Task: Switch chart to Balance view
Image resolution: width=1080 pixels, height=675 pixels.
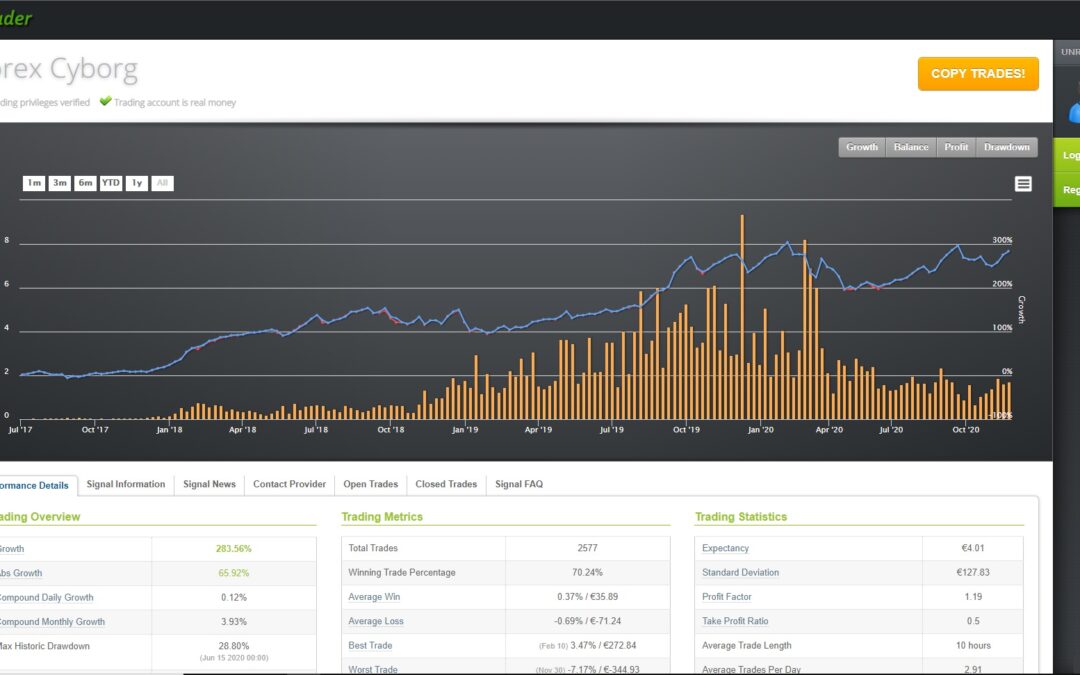Action: point(910,147)
